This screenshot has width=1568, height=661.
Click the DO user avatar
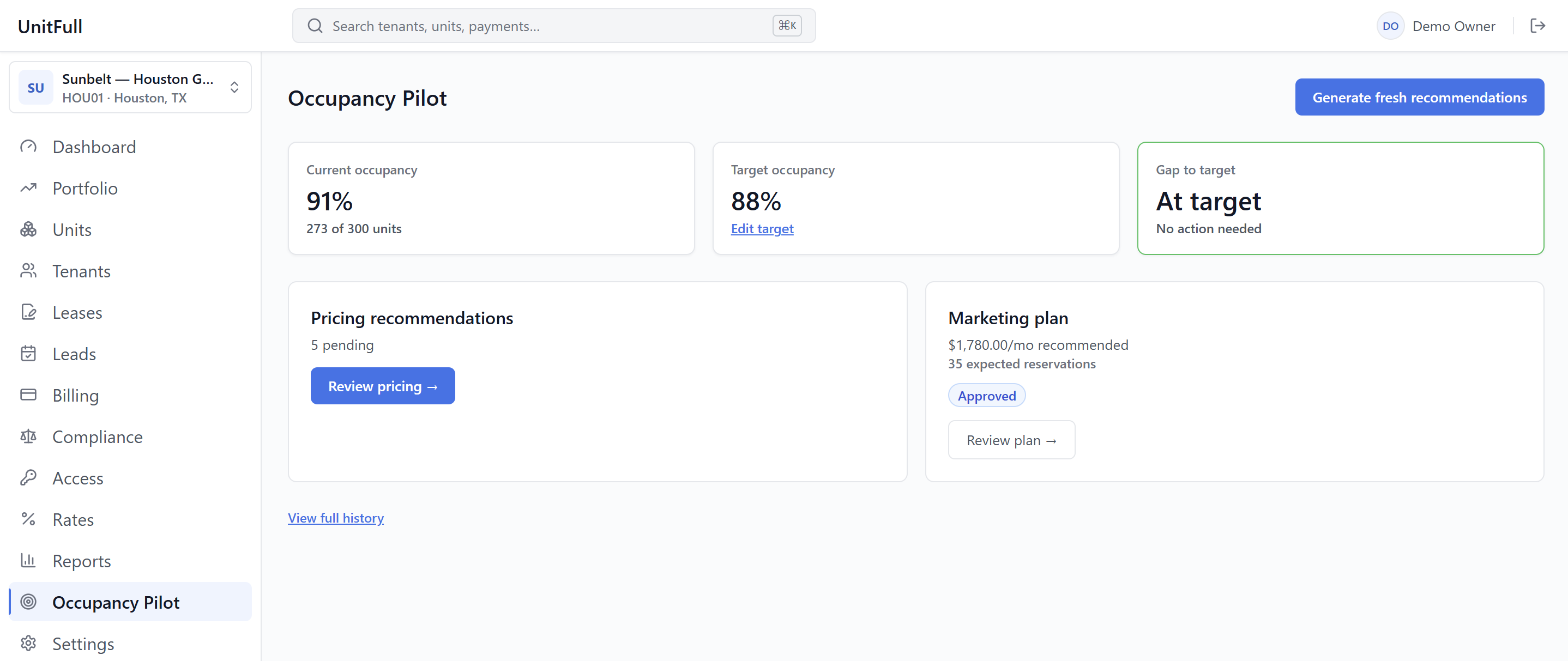tap(1390, 26)
